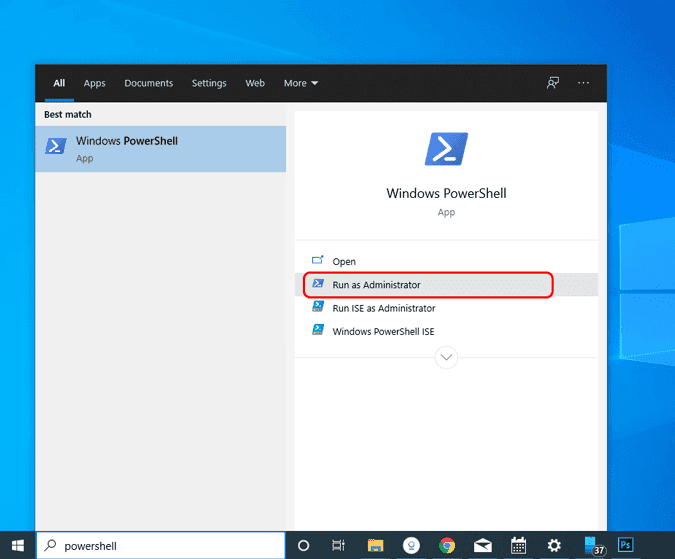The width and height of the screenshot is (675, 559).
Task: Launch File Explorer from the taskbar
Action: pyautogui.click(x=375, y=546)
